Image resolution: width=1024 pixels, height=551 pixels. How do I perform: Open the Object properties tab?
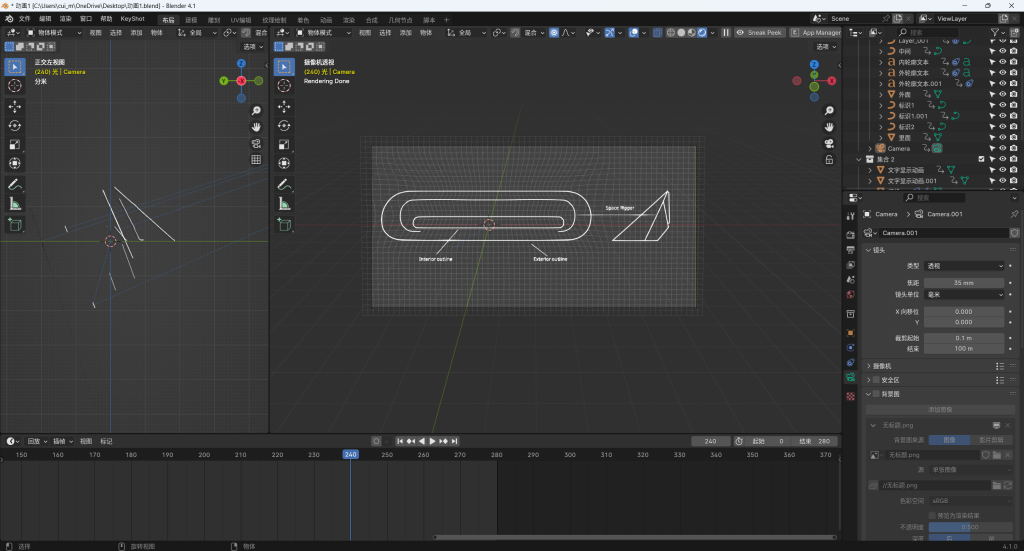(850, 333)
